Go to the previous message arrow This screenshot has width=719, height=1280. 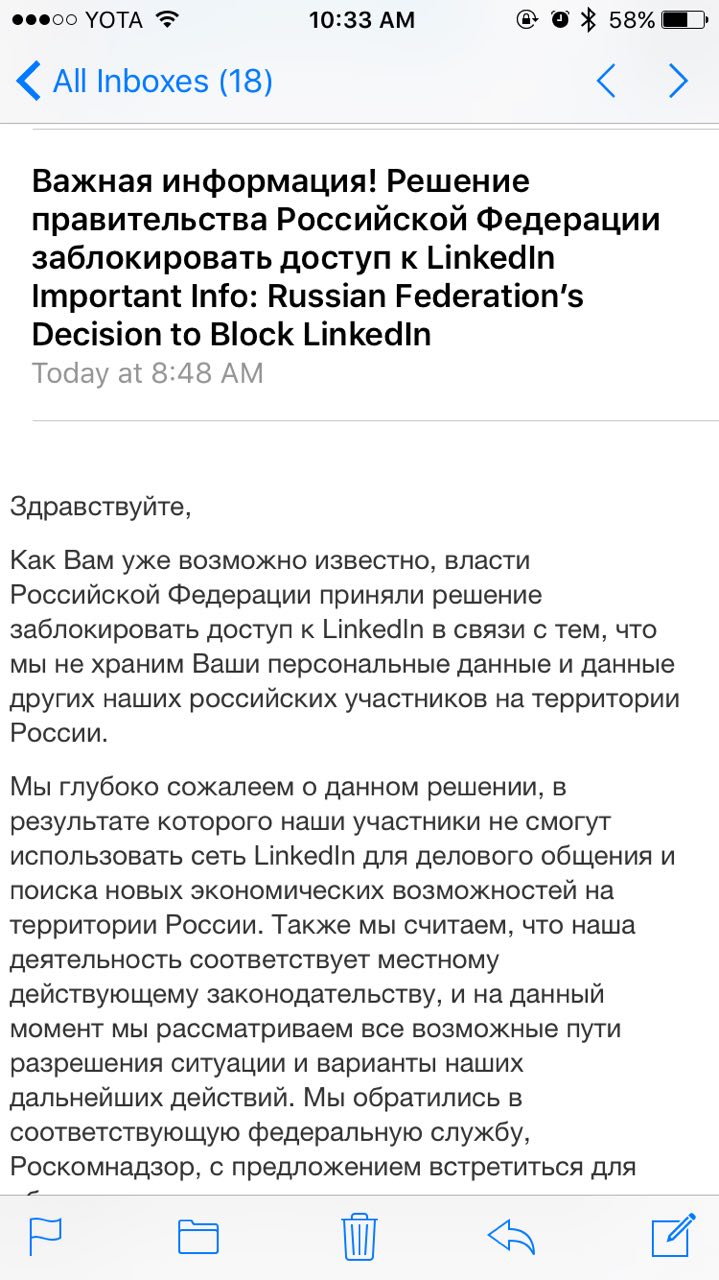[x=606, y=81]
